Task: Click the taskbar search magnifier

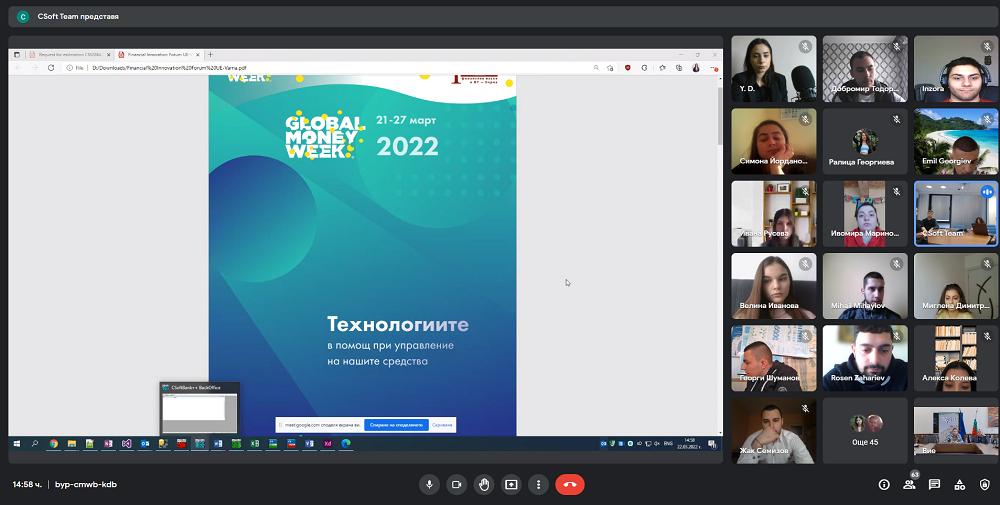Action: [x=34, y=443]
